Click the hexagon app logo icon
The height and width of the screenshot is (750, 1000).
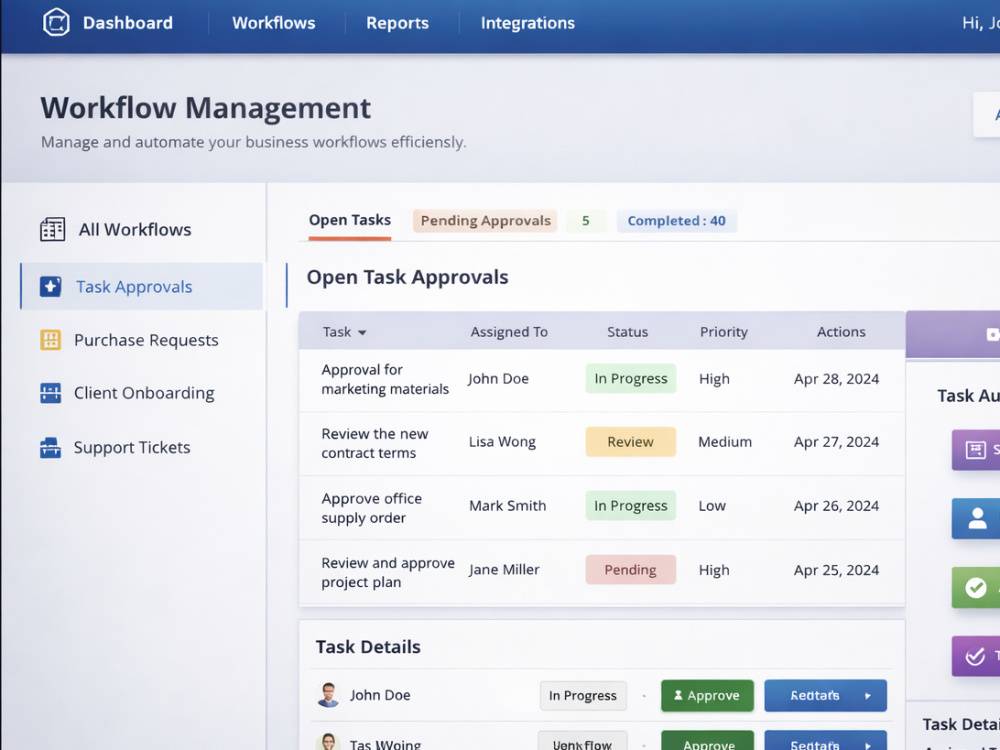click(56, 22)
